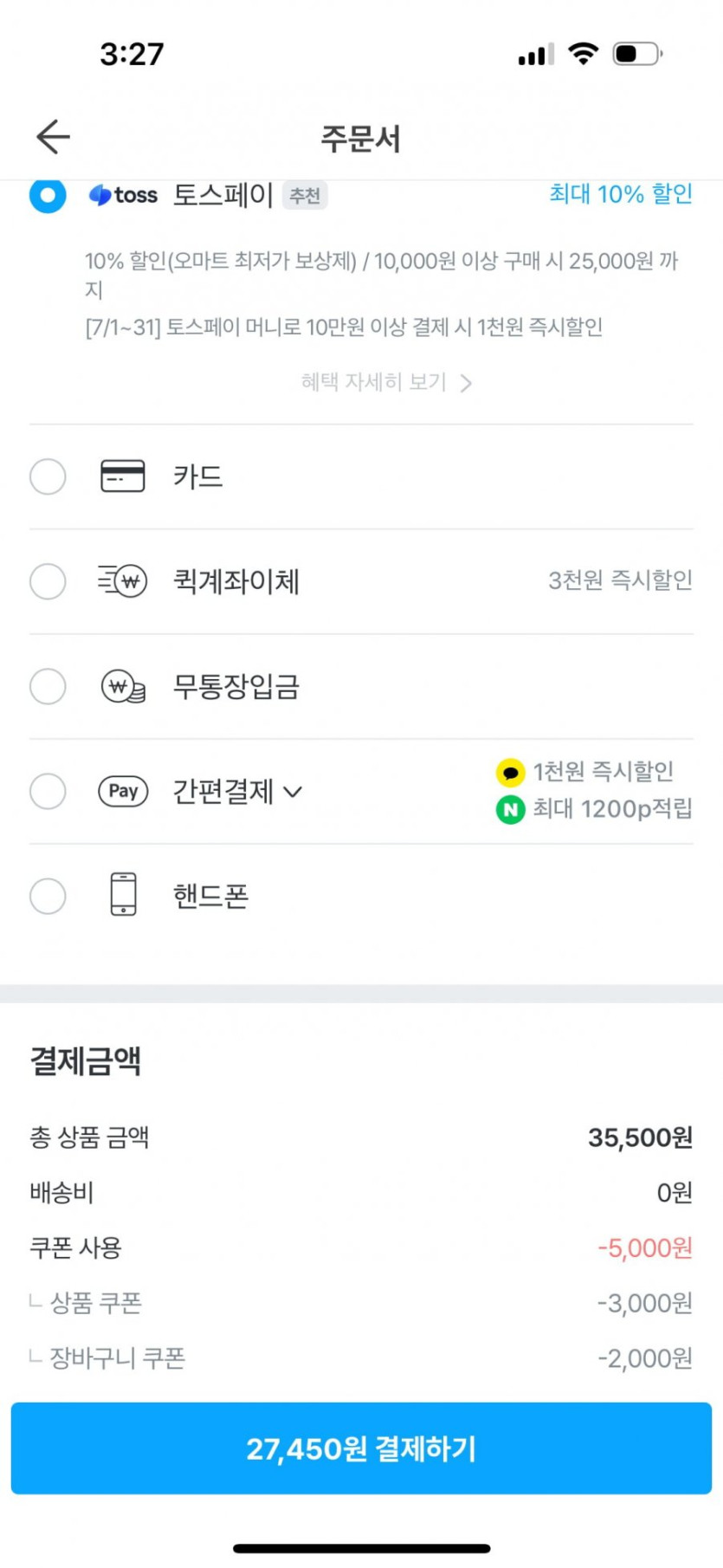The height and width of the screenshot is (1568, 723).
Task: Select the 무통장입금 radio button
Action: (48, 687)
